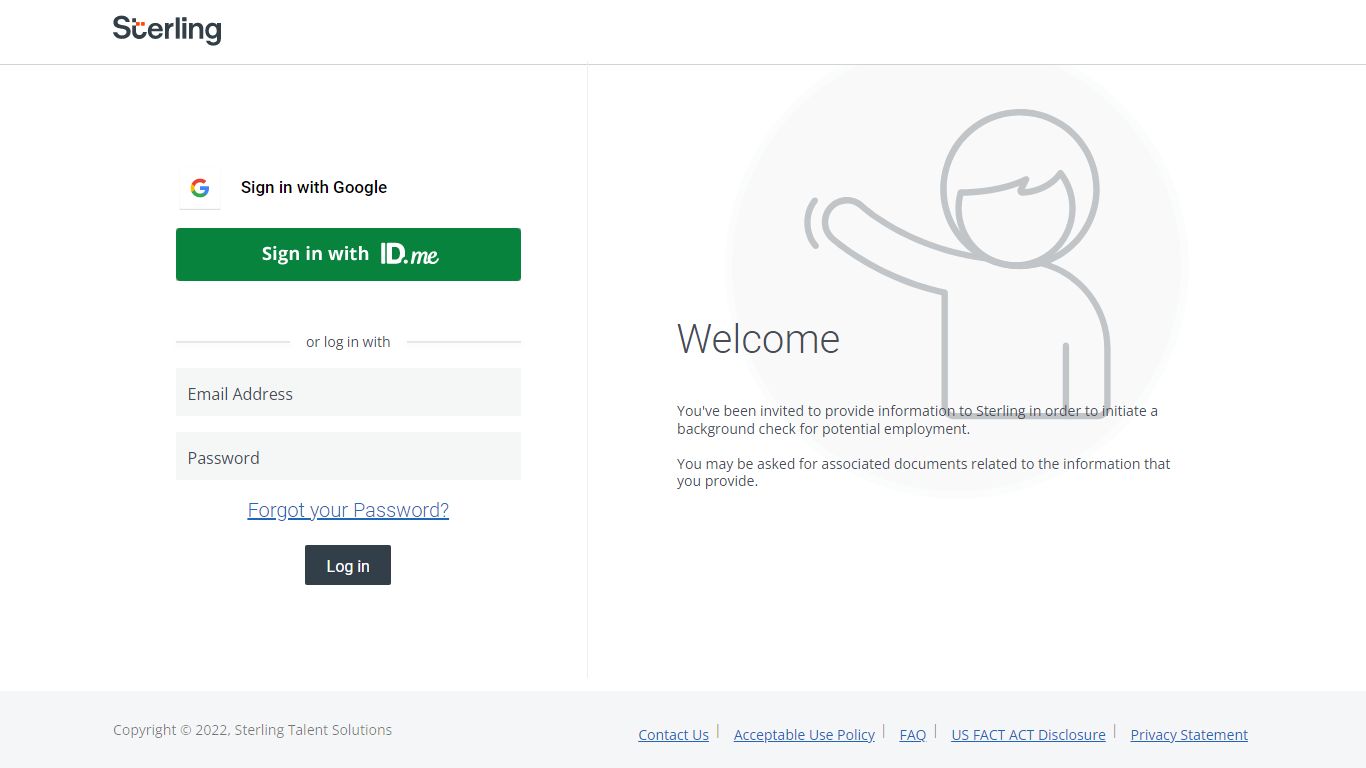
Task: Click the Welcome heading
Action: (x=757, y=338)
